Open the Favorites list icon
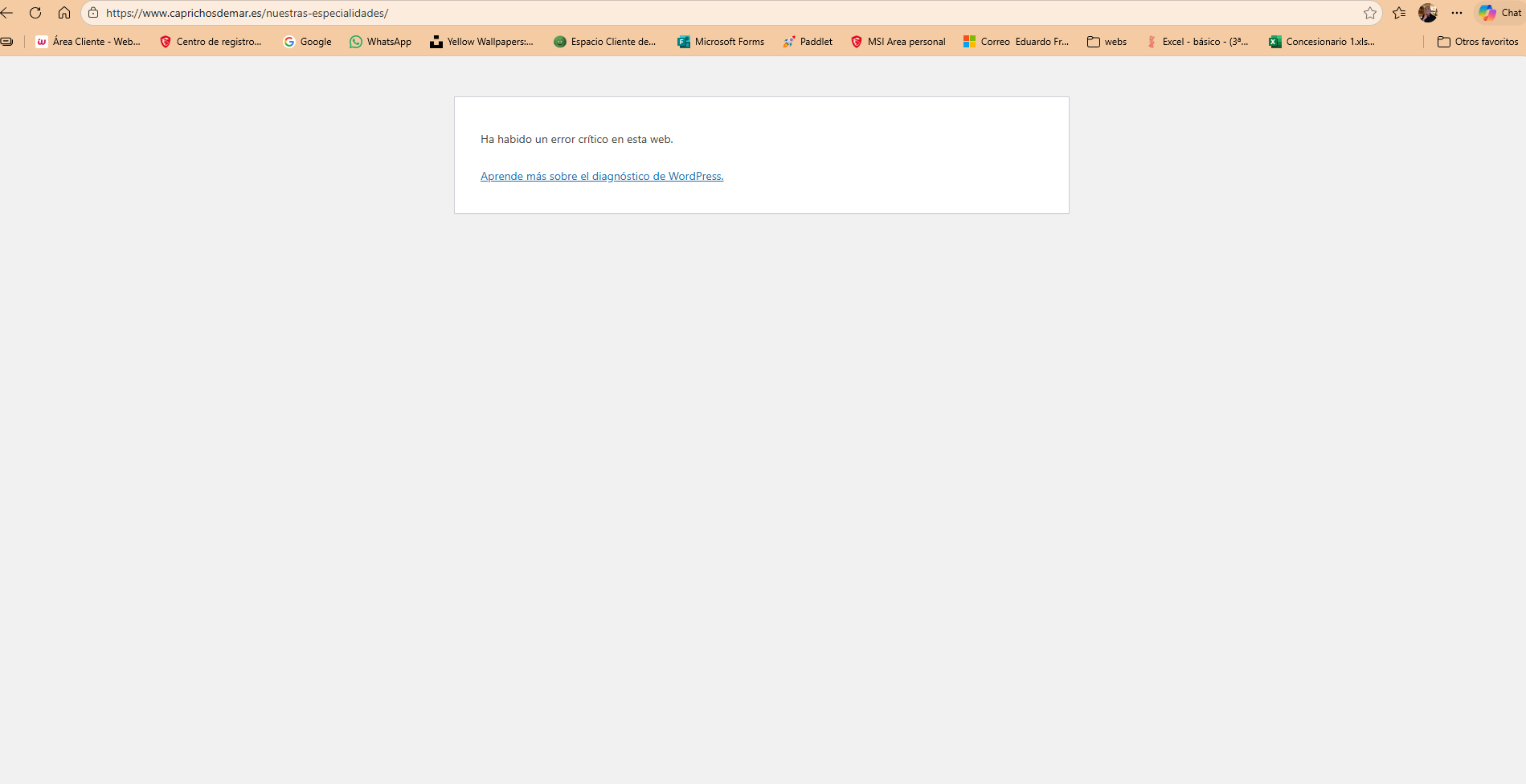This screenshot has height=784, width=1526. point(1399,13)
